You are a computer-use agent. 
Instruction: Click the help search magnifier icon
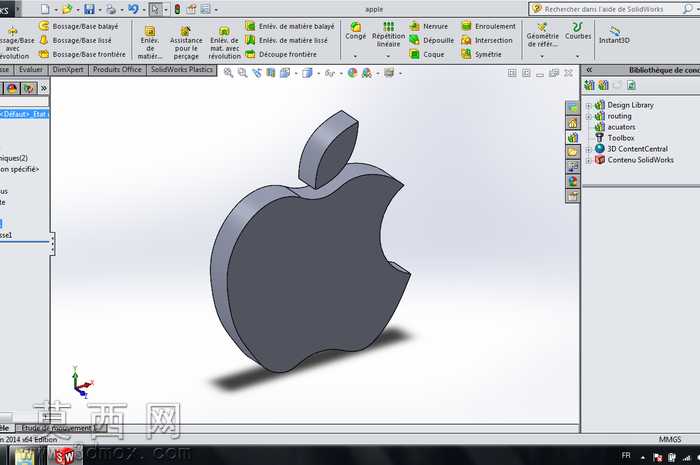coord(688,8)
